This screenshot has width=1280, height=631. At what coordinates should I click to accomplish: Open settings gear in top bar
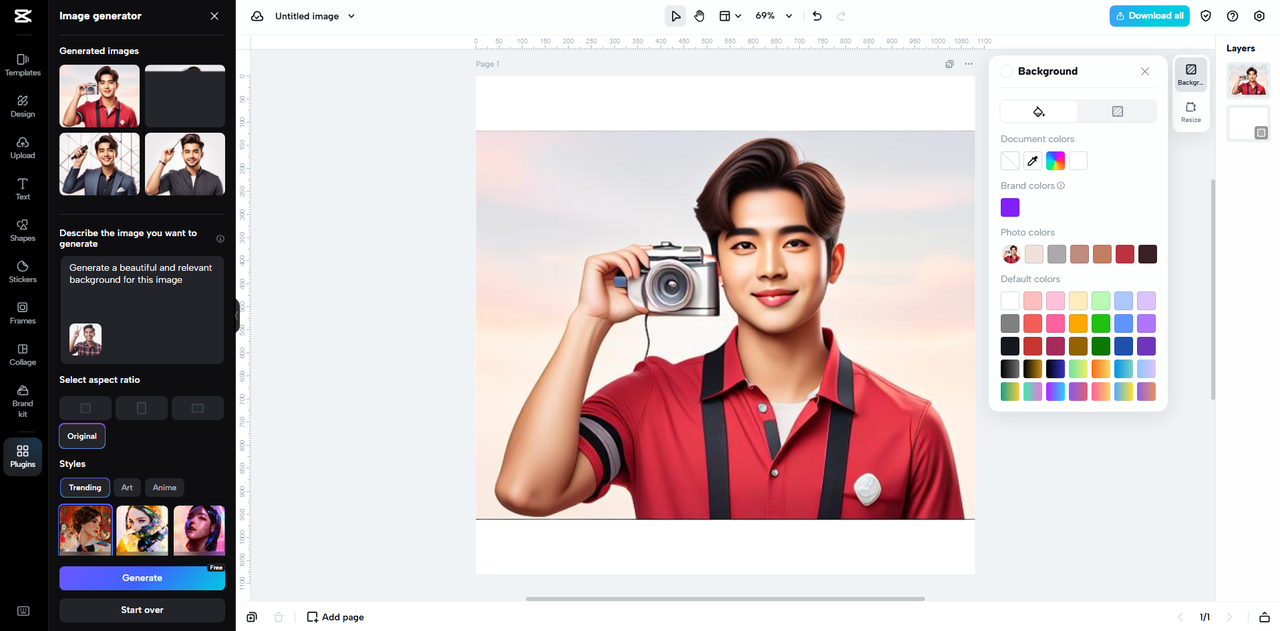1259,16
